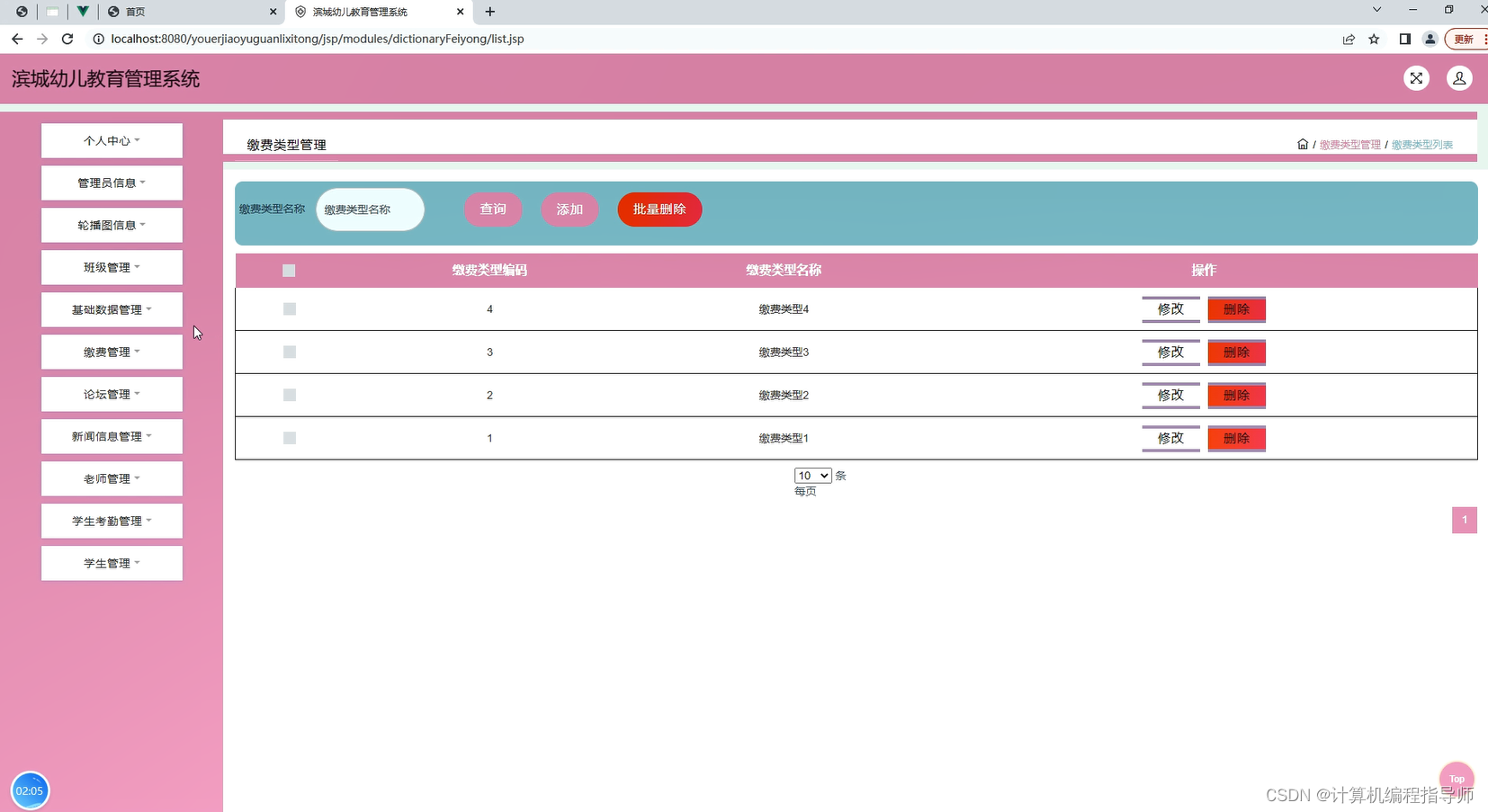Click the blue 02:05 timer badge
The image size is (1488, 812).
(30, 791)
